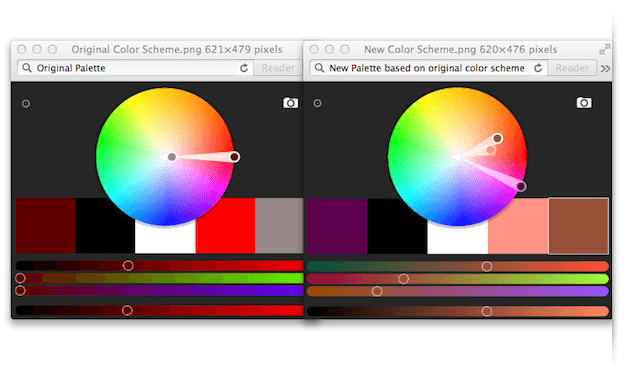Reload the Original Palette page
The width and height of the screenshot is (625, 370).
244,68
